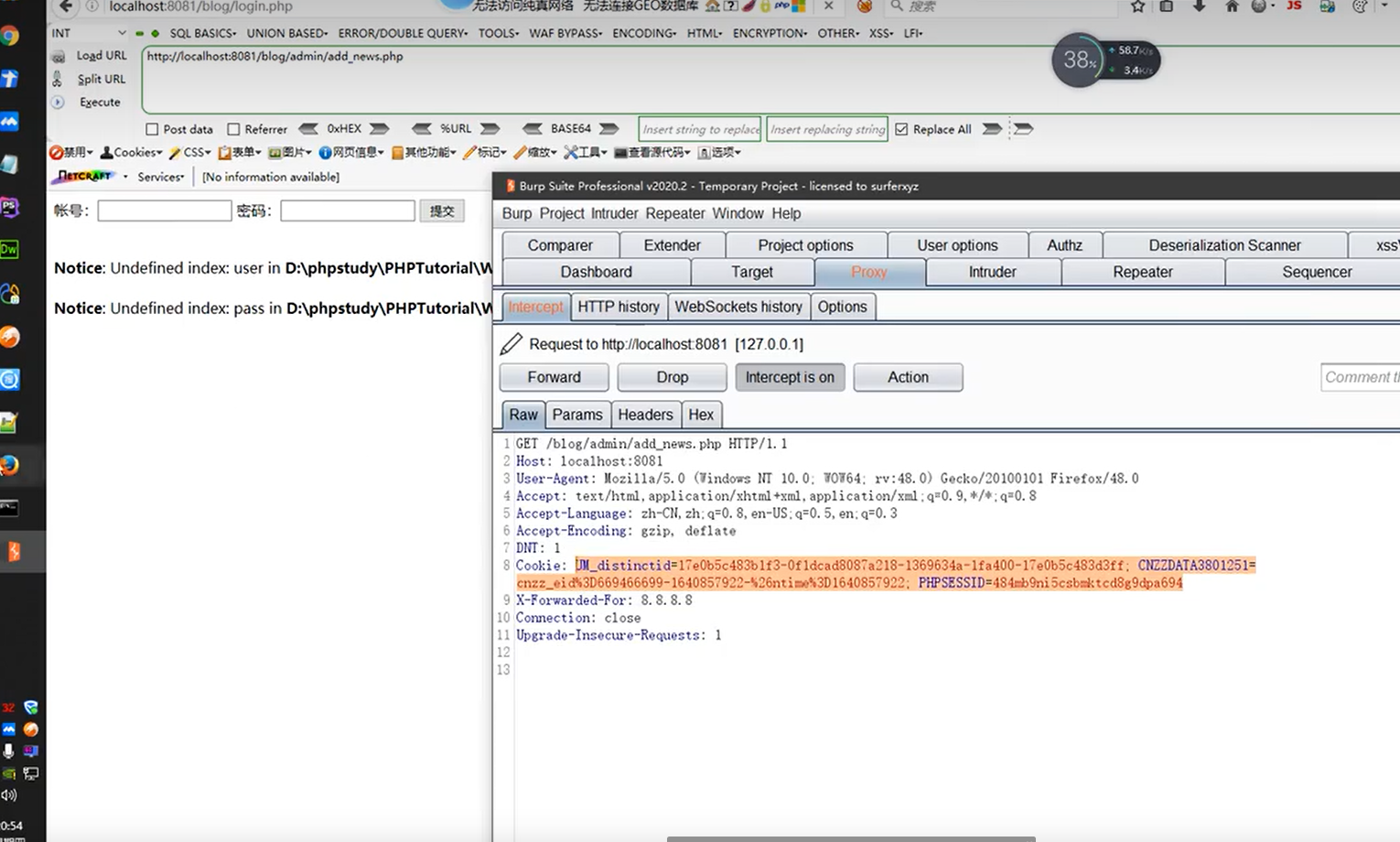Image resolution: width=1400 pixels, height=842 pixels.
Task: Uncheck the Replace All checkbox
Action: pyautogui.click(x=901, y=129)
